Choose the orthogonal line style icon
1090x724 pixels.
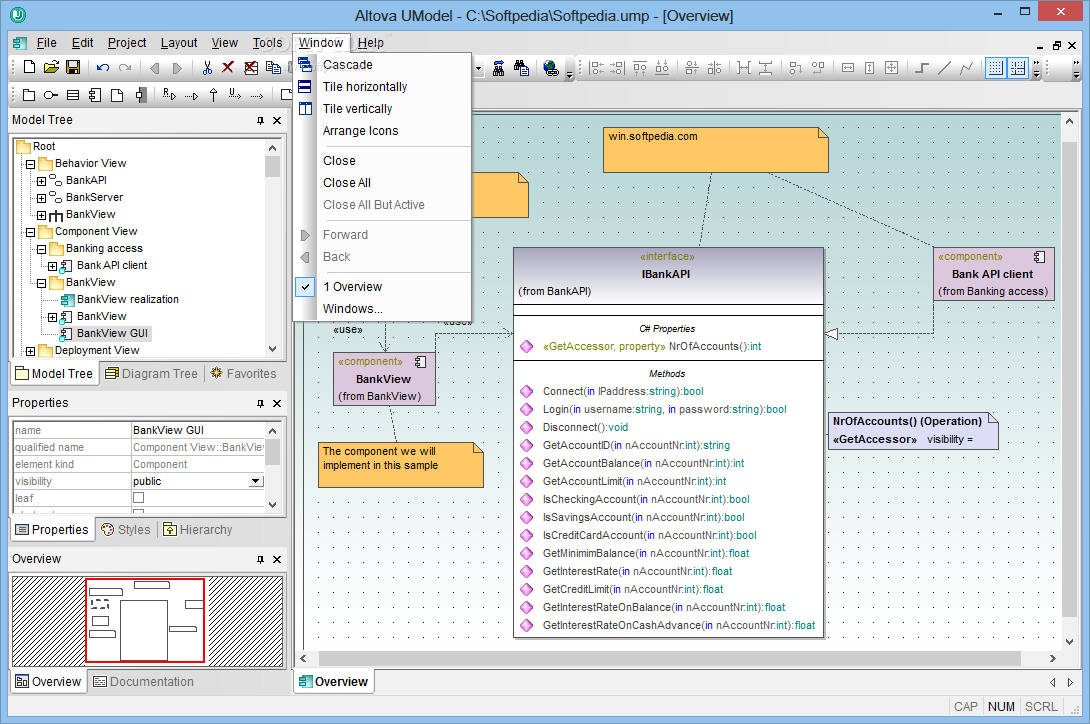tap(922, 67)
